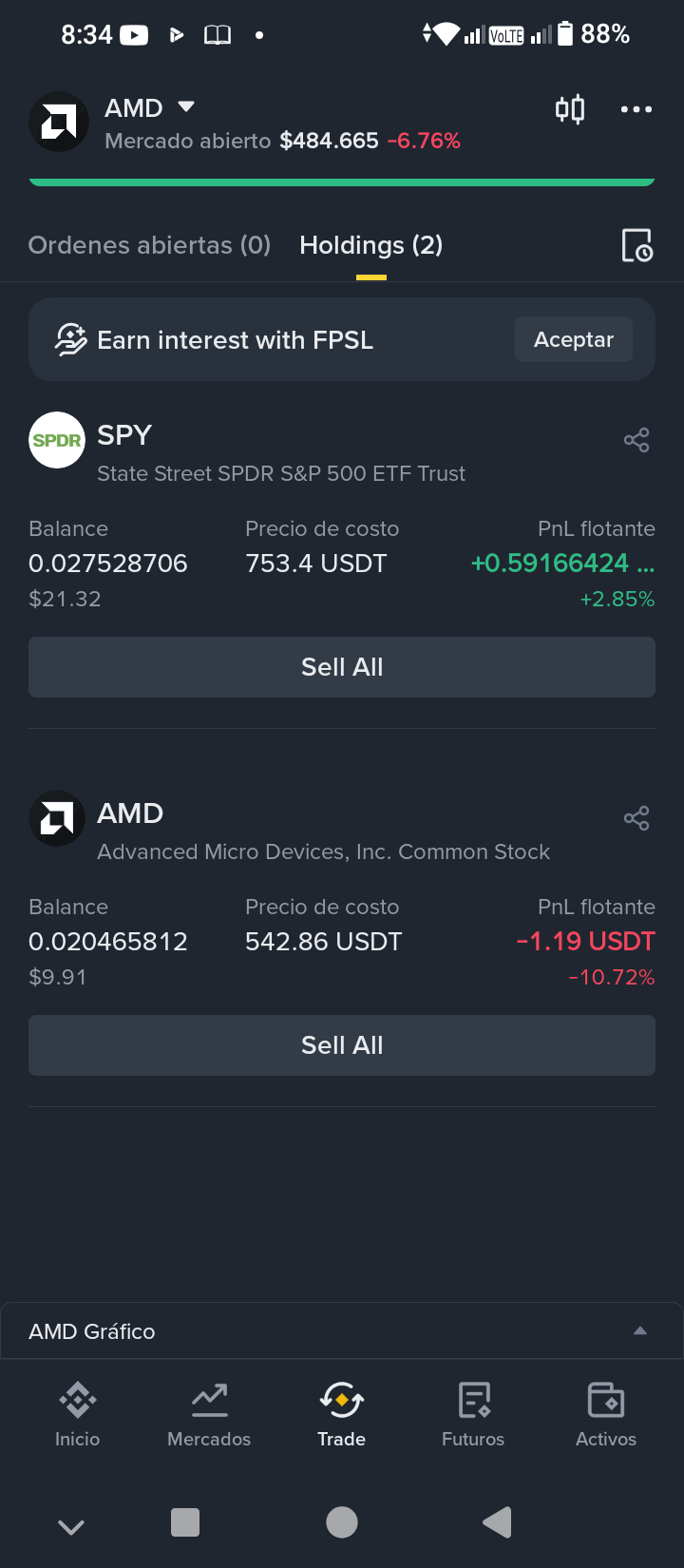
Task: Share the SPY holding
Action: (x=636, y=440)
